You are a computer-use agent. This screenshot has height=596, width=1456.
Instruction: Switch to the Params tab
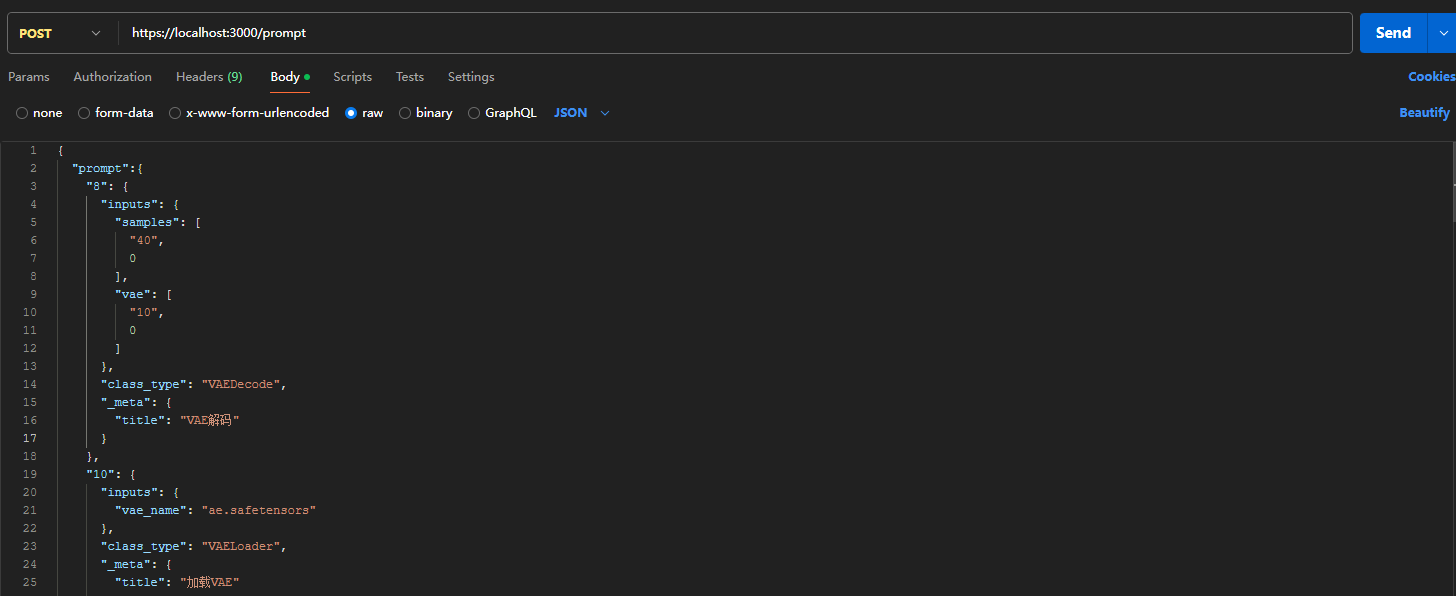(29, 77)
